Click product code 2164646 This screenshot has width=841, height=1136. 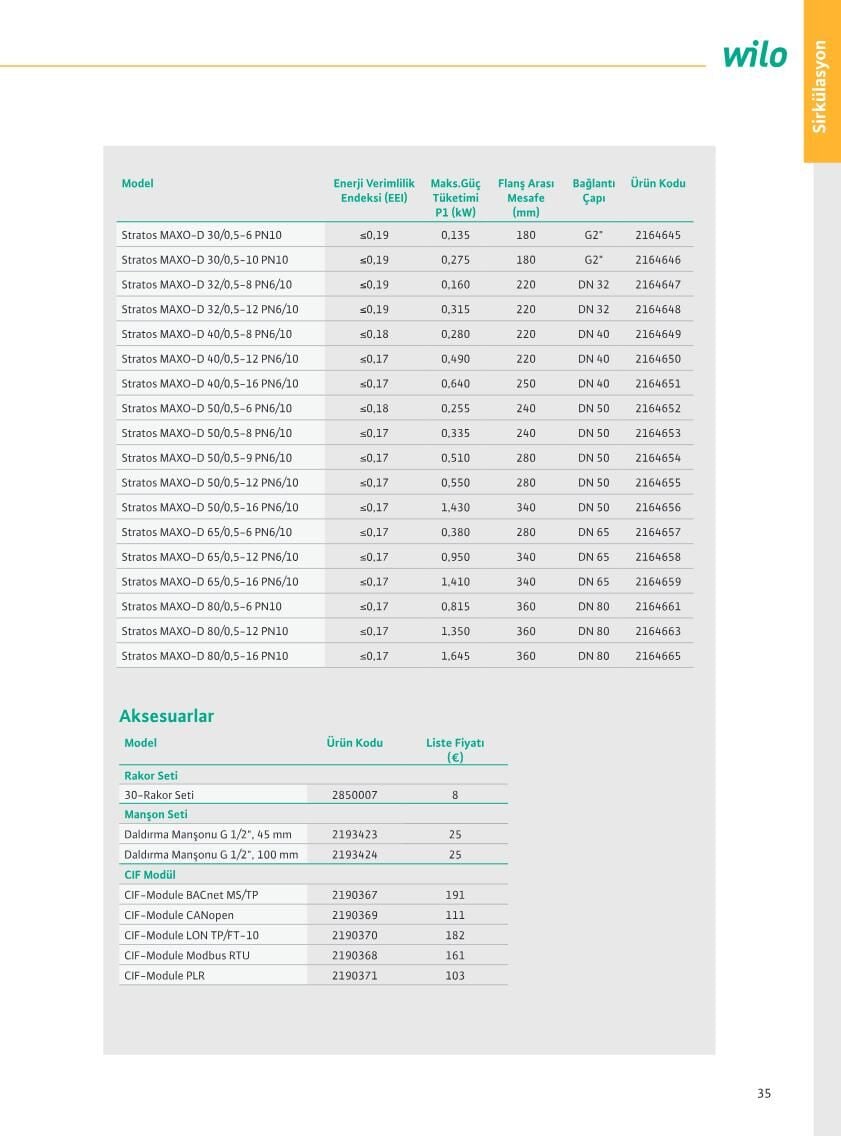pos(658,259)
